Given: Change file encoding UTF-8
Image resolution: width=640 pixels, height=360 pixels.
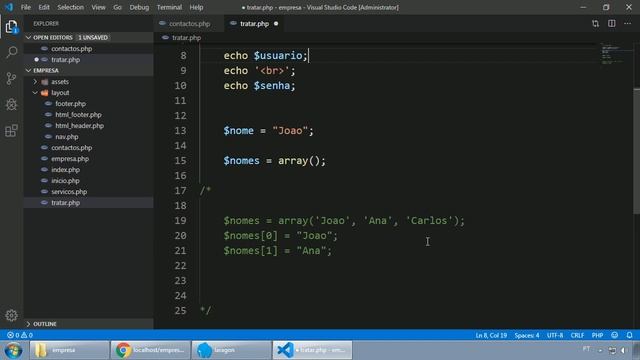Looking at the screenshot, I should point(555,335).
